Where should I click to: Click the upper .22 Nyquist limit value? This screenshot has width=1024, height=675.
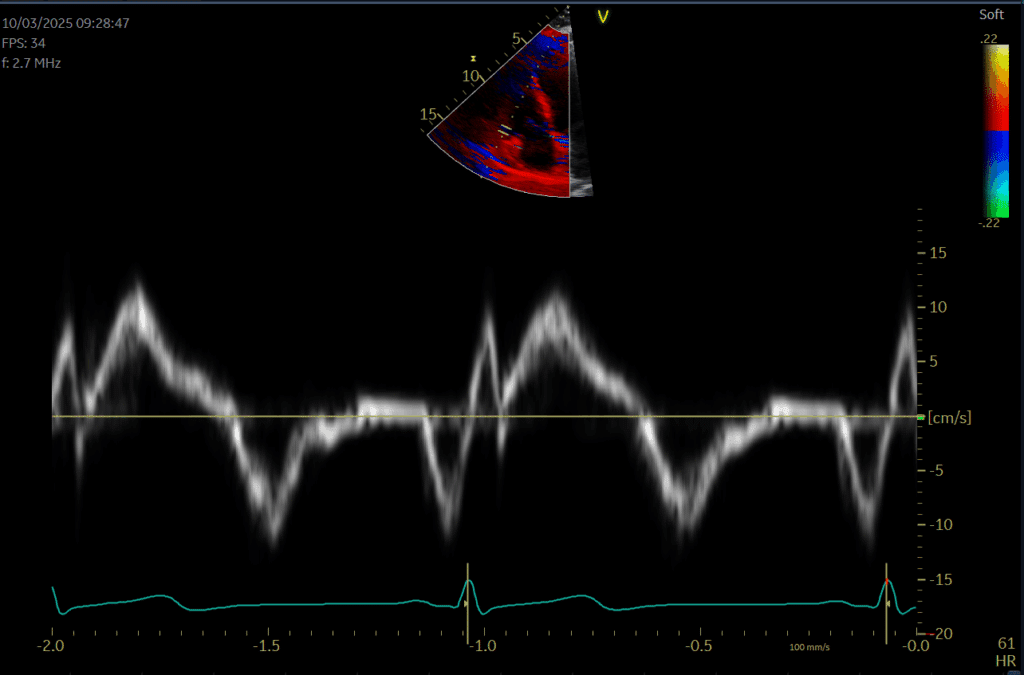pyautogui.click(x=989, y=38)
